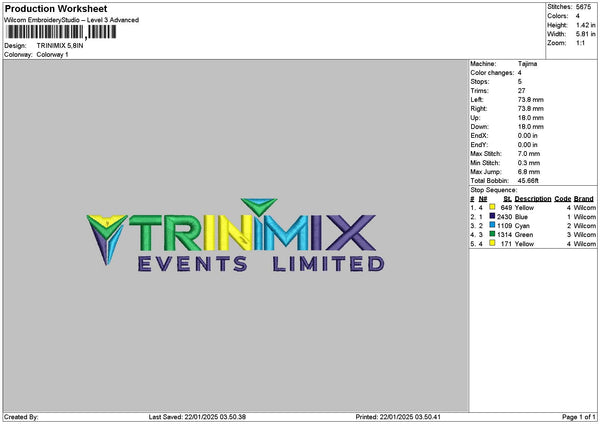
Task: Click the stitch count '649' in row 1
Action: [506, 208]
